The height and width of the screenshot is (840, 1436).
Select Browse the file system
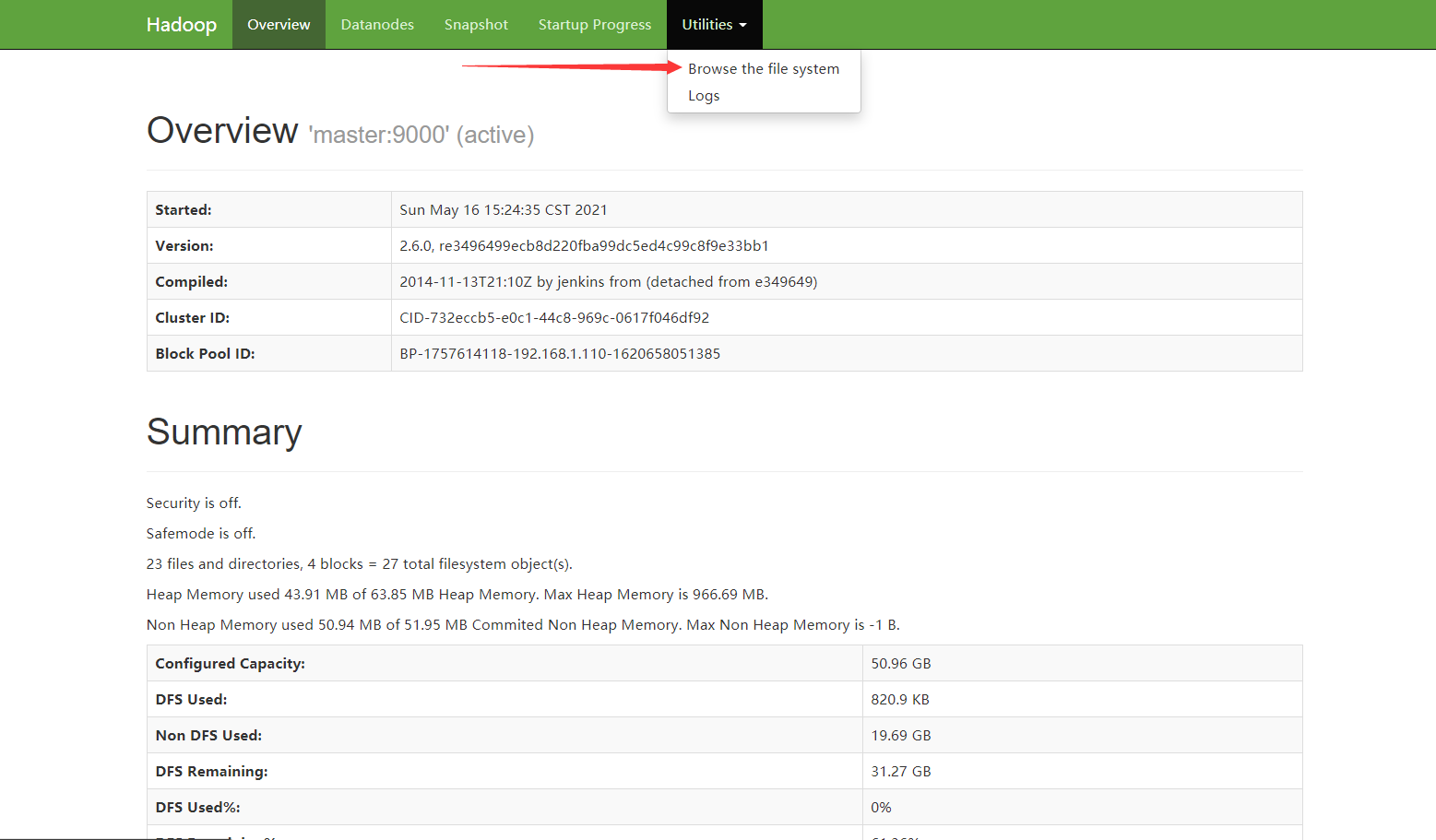click(764, 69)
